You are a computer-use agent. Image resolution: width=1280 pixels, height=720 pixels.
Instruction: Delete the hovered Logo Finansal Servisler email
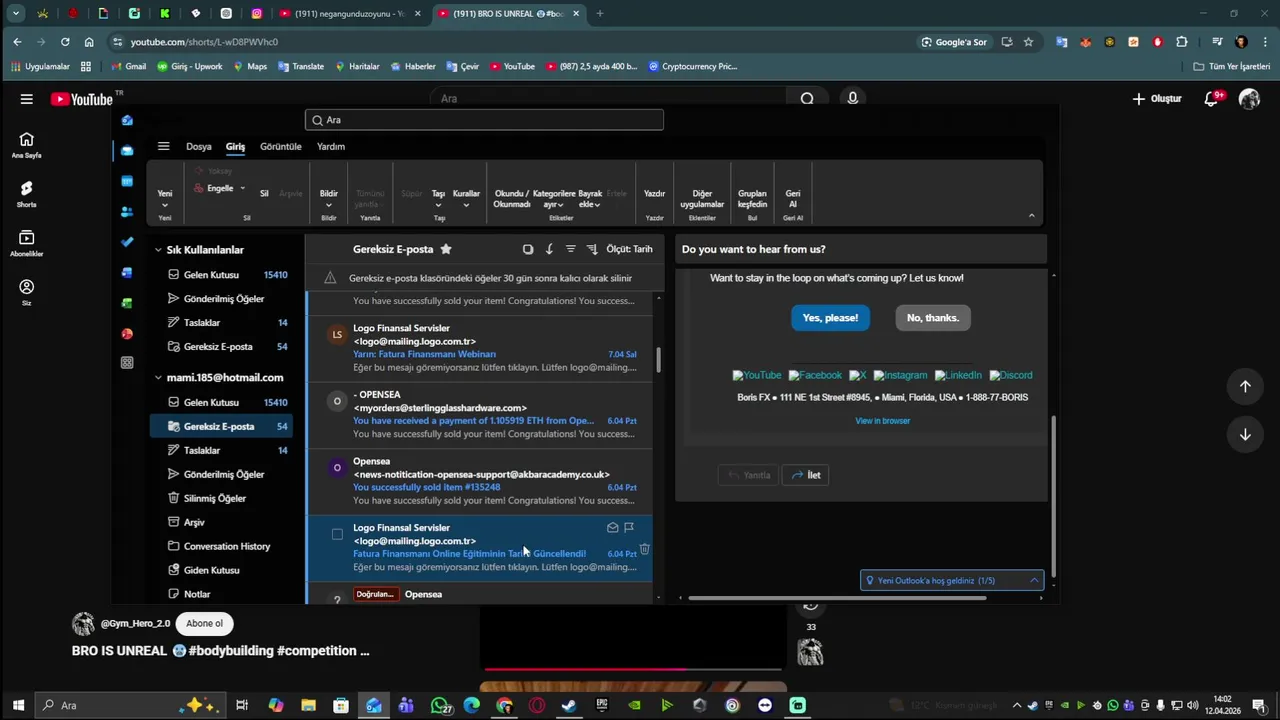click(645, 549)
